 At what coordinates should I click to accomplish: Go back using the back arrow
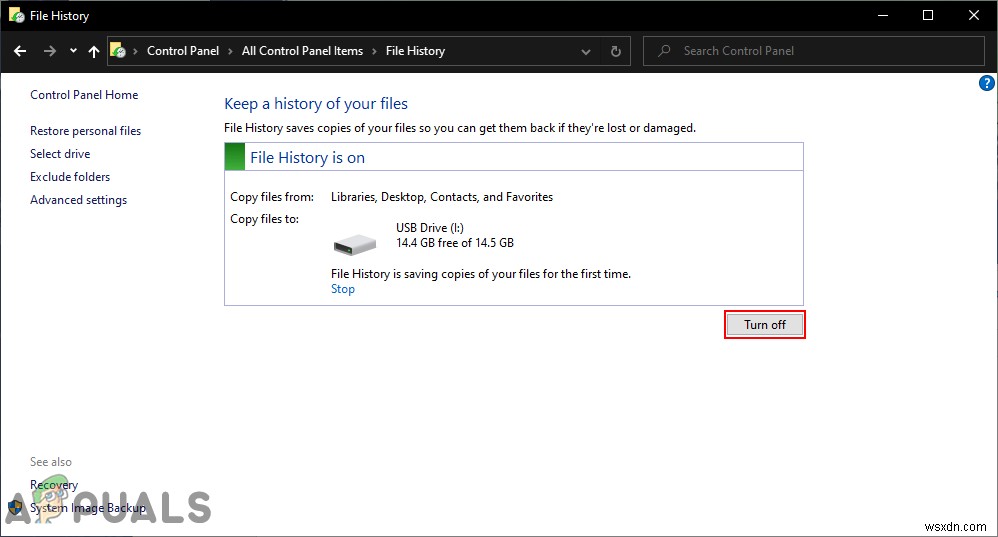(x=20, y=51)
